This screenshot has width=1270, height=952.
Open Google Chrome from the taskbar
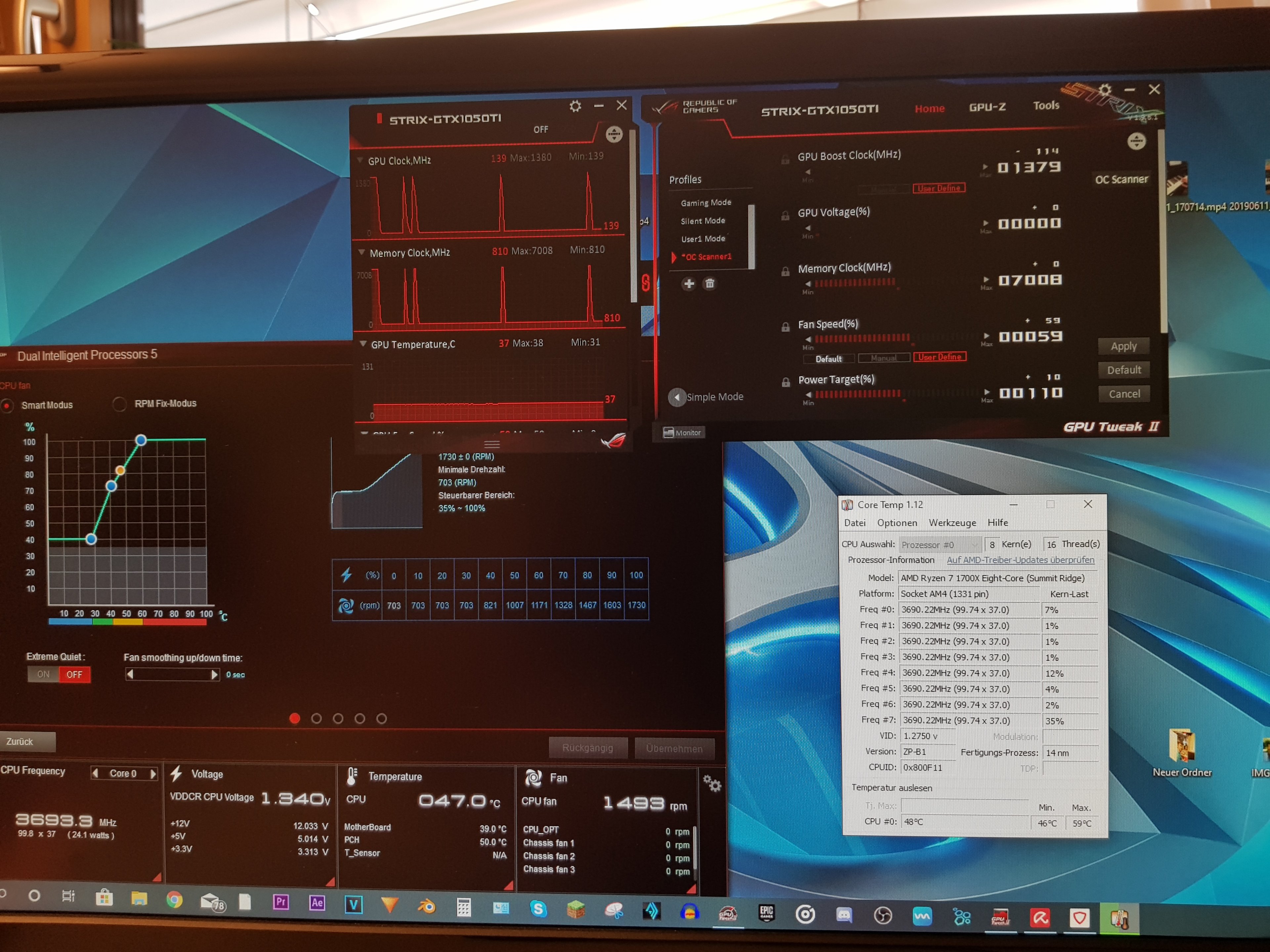point(175,899)
